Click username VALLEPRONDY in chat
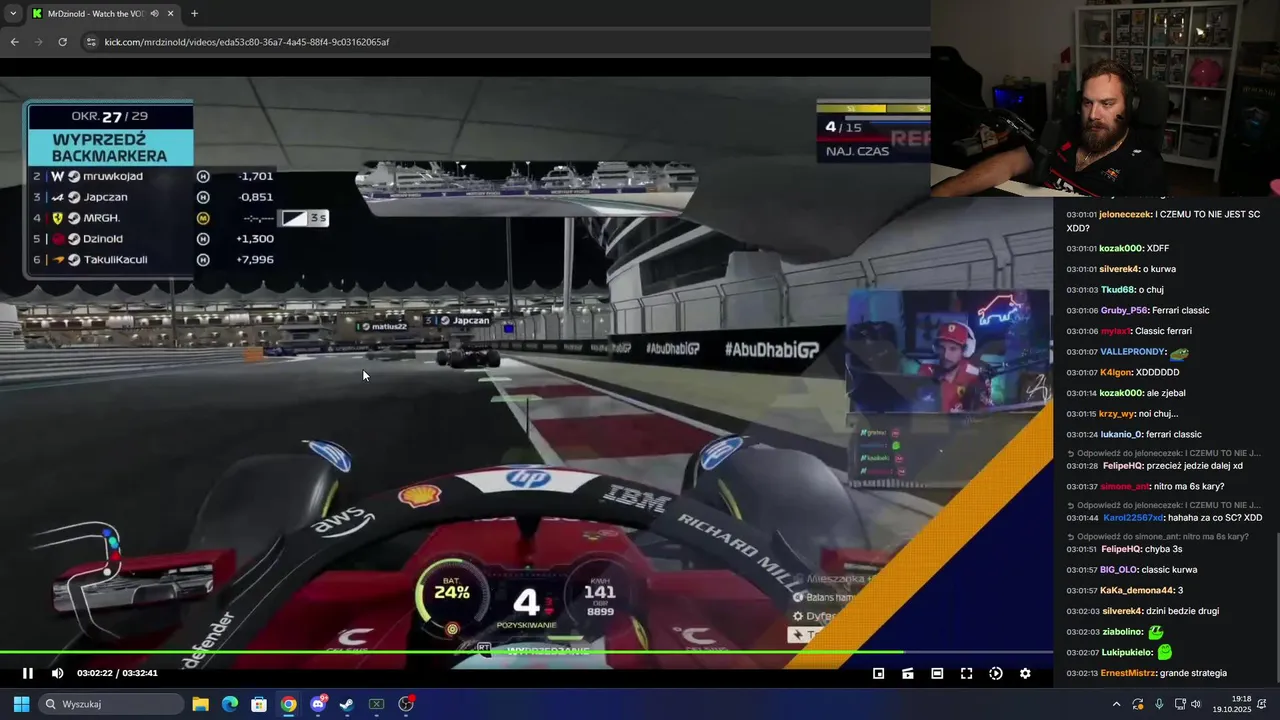1280x720 pixels. [x=1133, y=352]
